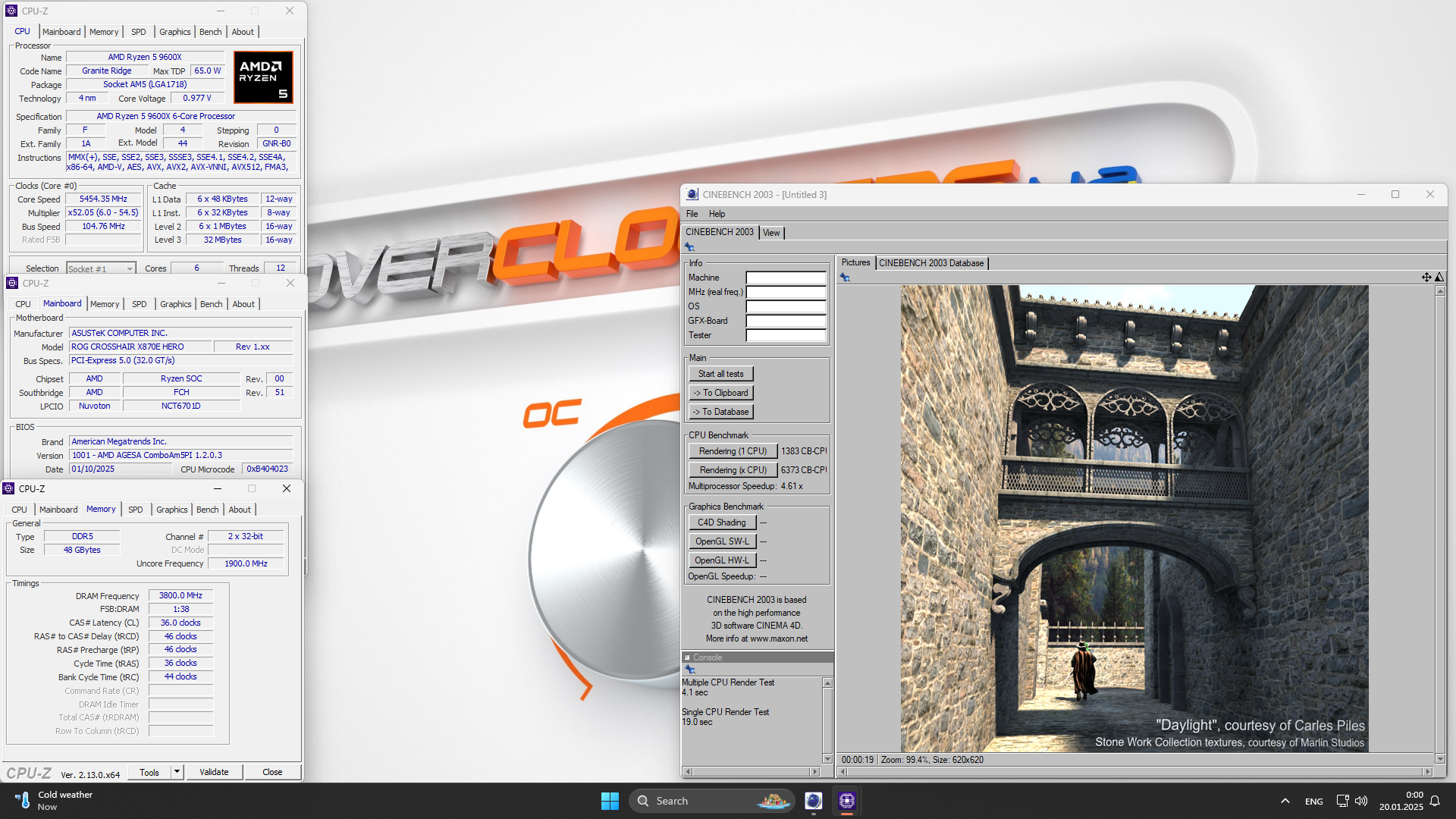Screen dimensions: 1456x819
Task: Run the OpenGL SW-L test
Action: click(722, 541)
